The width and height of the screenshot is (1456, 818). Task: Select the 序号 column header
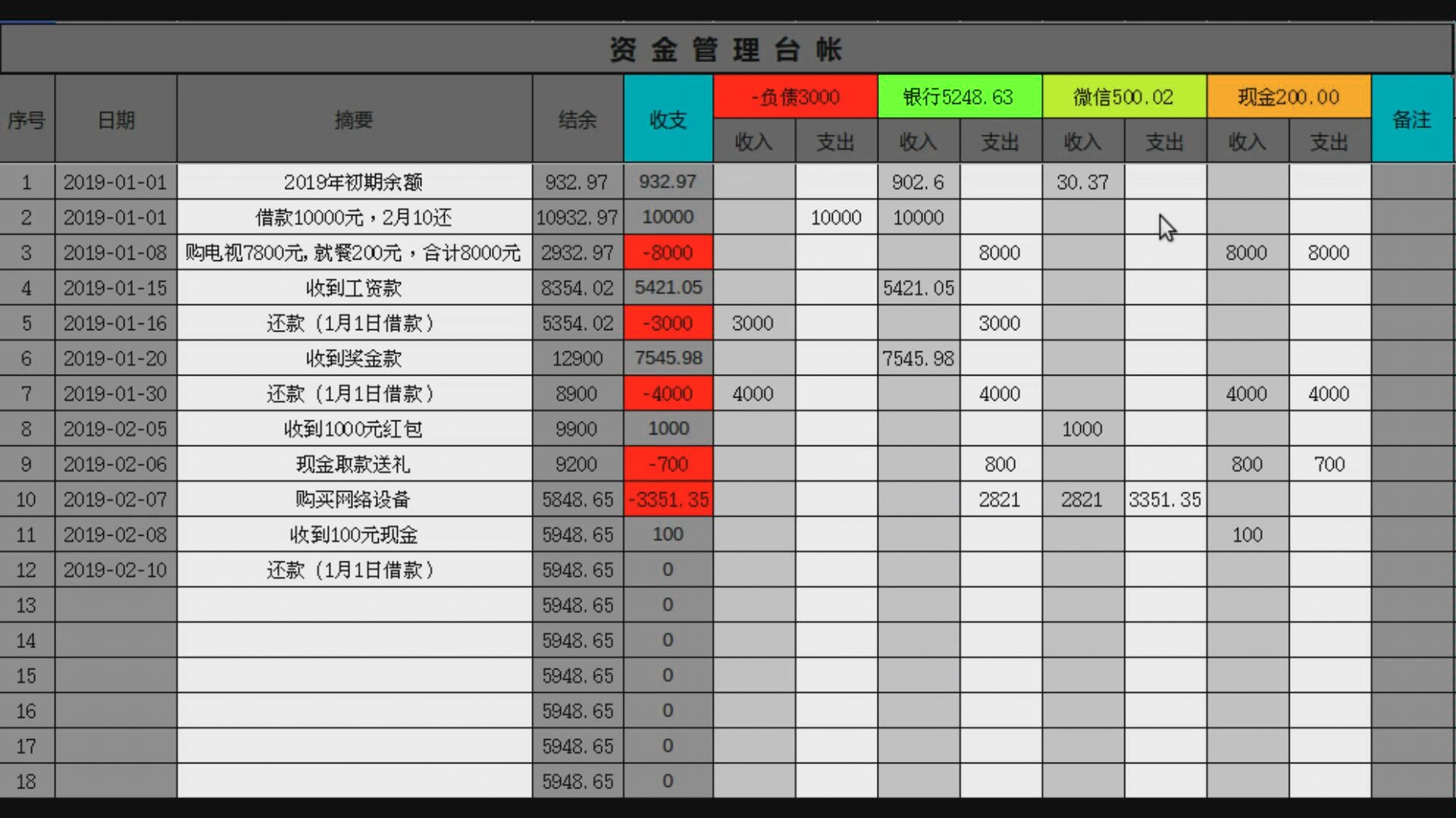tap(27, 119)
